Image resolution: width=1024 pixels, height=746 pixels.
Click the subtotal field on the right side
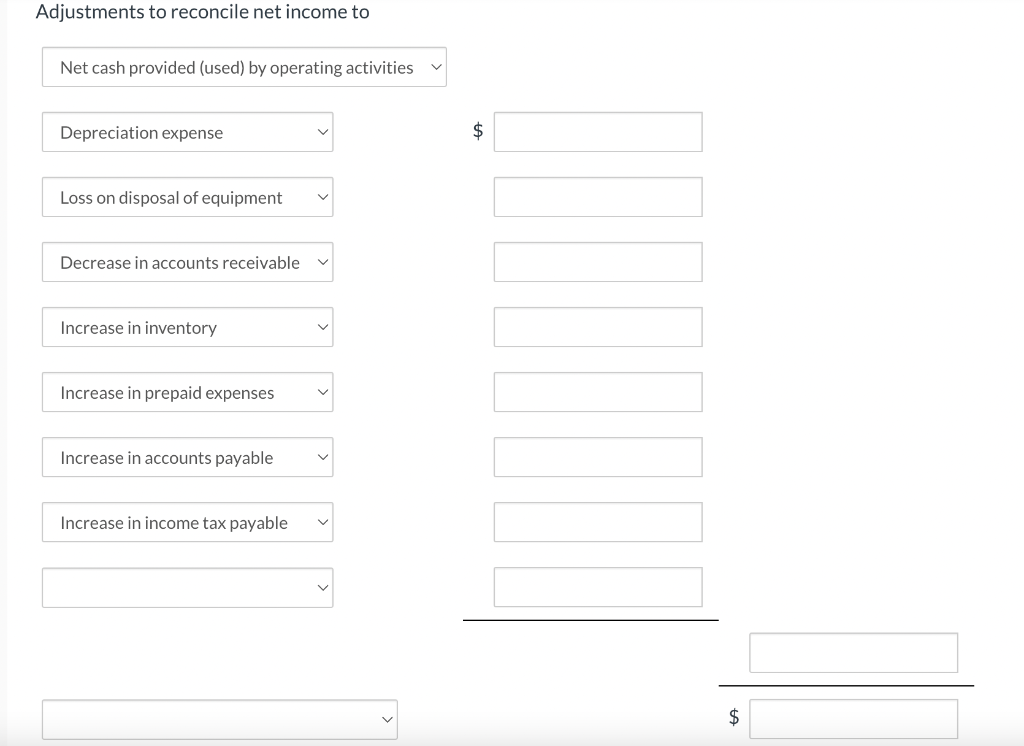tap(853, 652)
